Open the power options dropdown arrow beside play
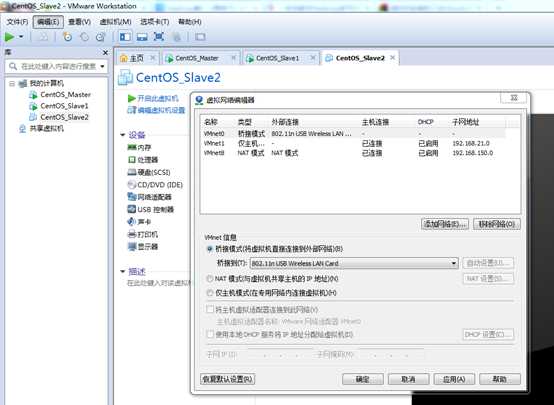The image size is (554, 405). click(x=21, y=37)
